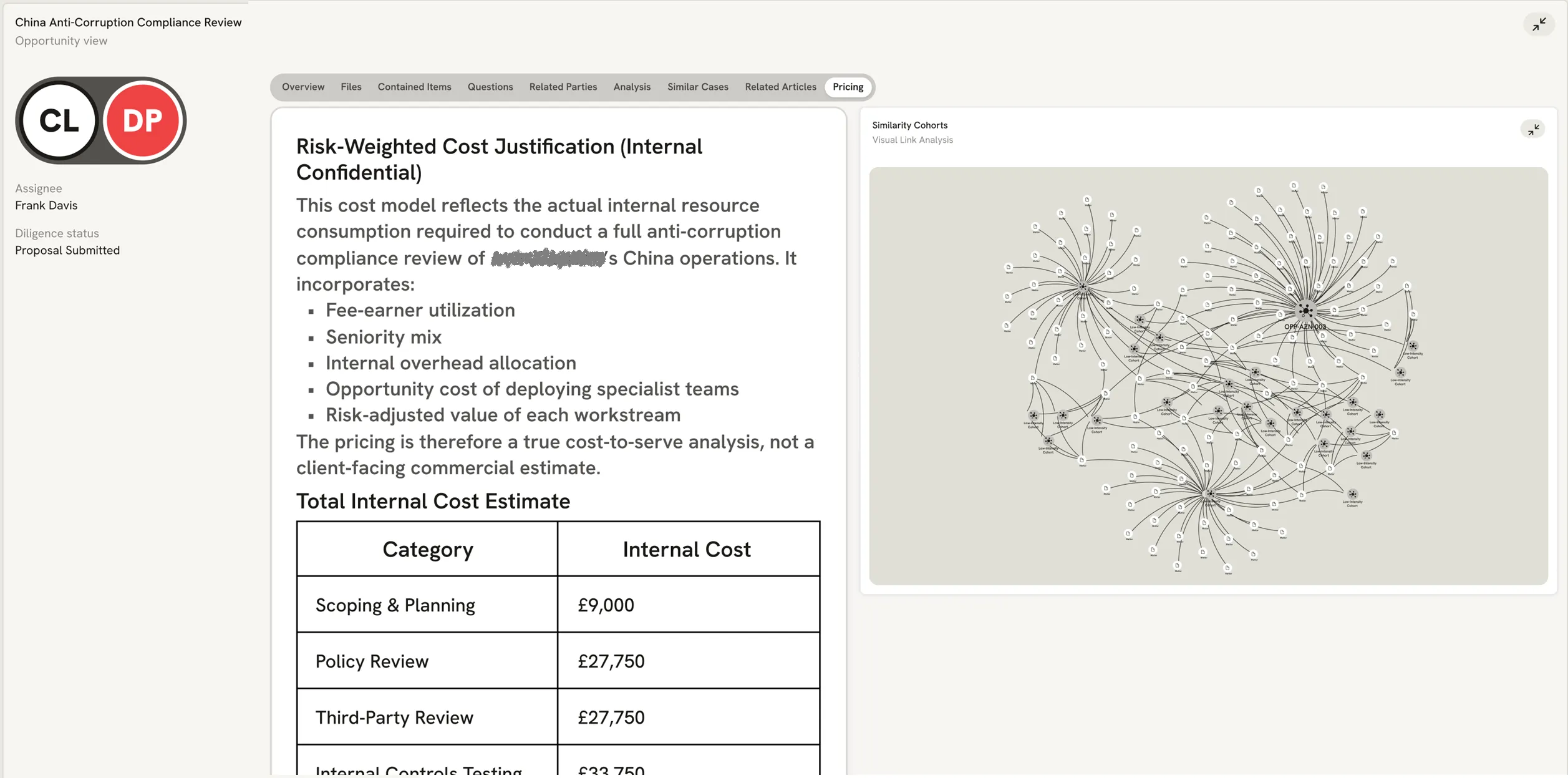The width and height of the screenshot is (1568, 778).
Task: Click the Policy Review £27,750 cell
Action: [x=689, y=661]
